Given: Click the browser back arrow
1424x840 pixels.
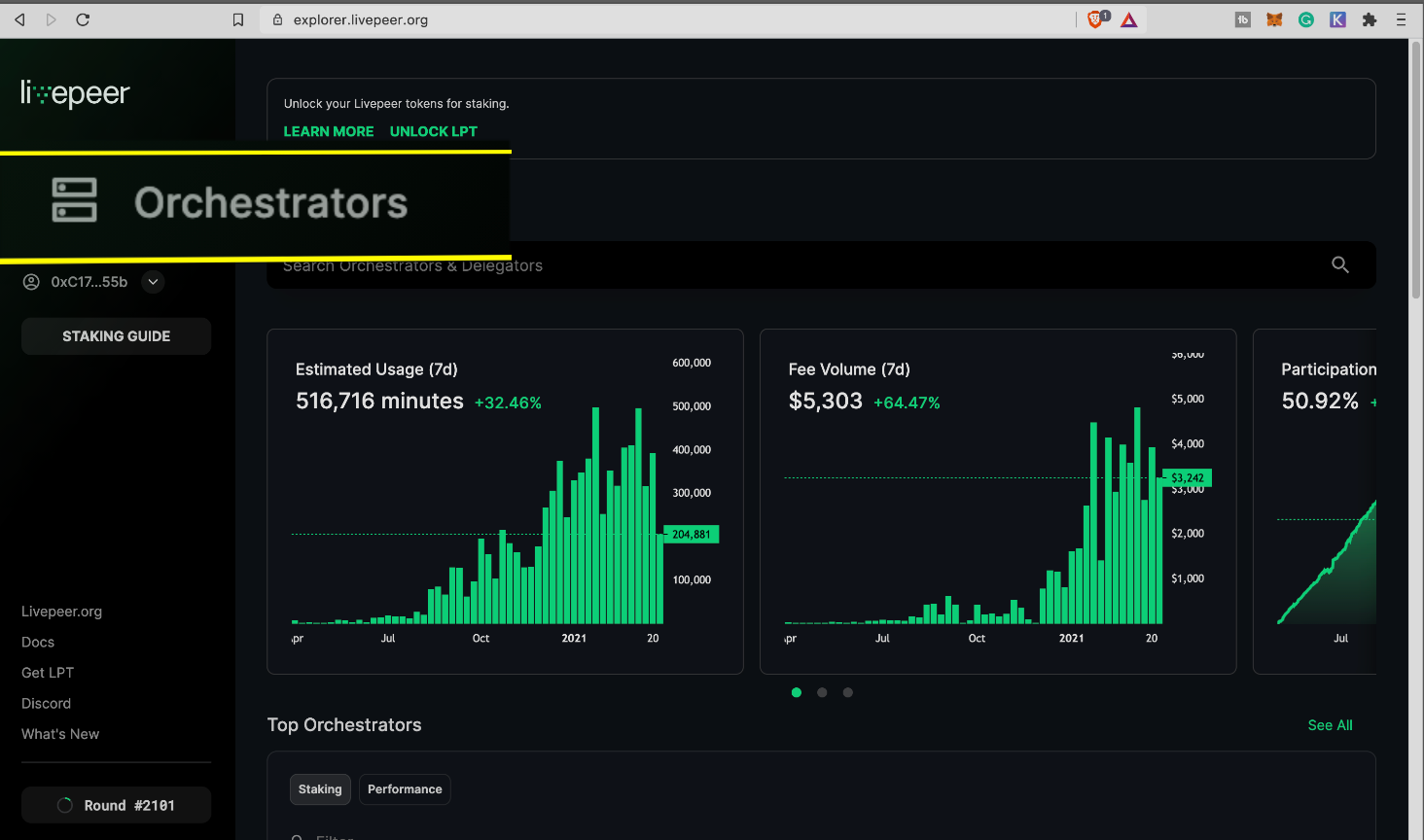Looking at the screenshot, I should [x=19, y=19].
